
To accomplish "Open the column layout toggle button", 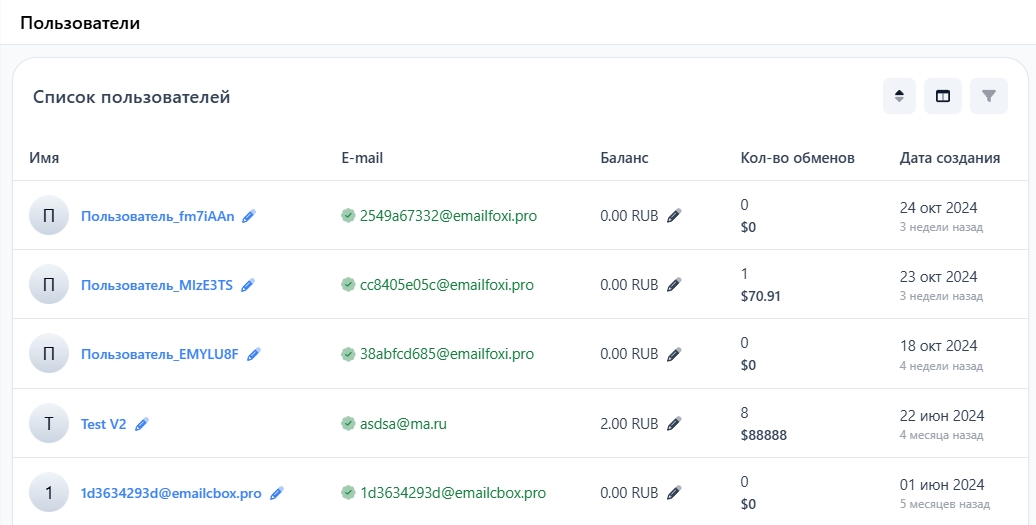I will coord(942,96).
